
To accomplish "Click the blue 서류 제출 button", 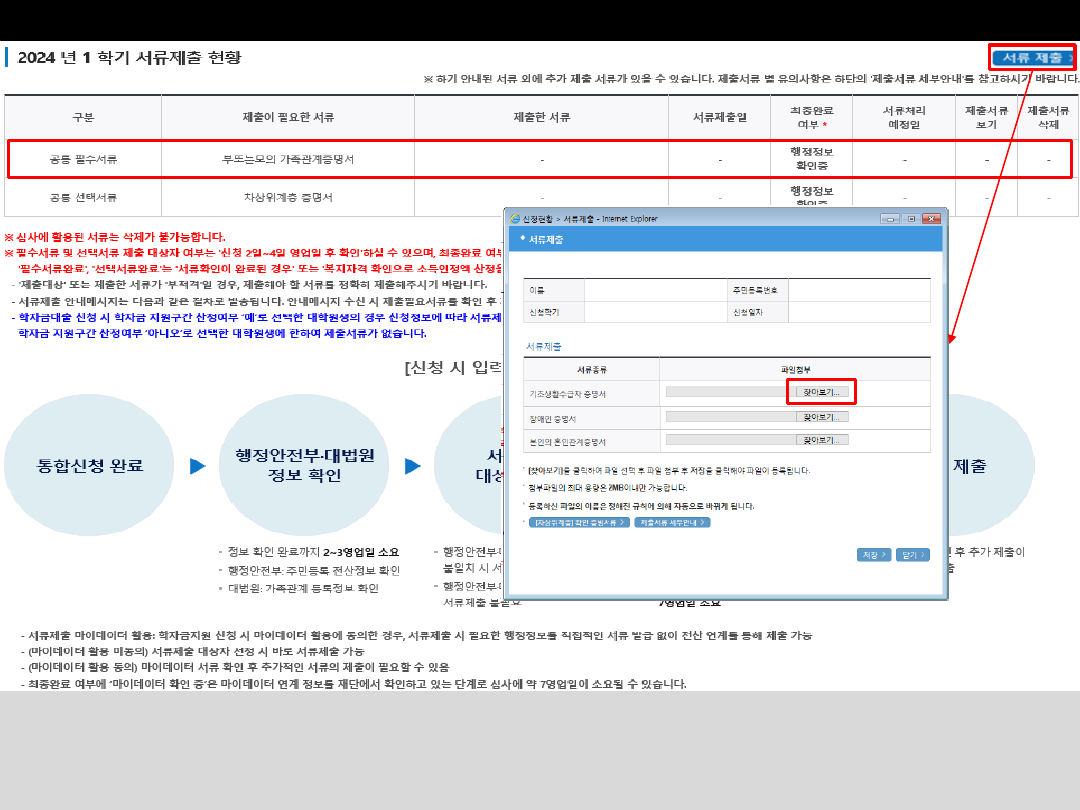I will tap(1032, 58).
